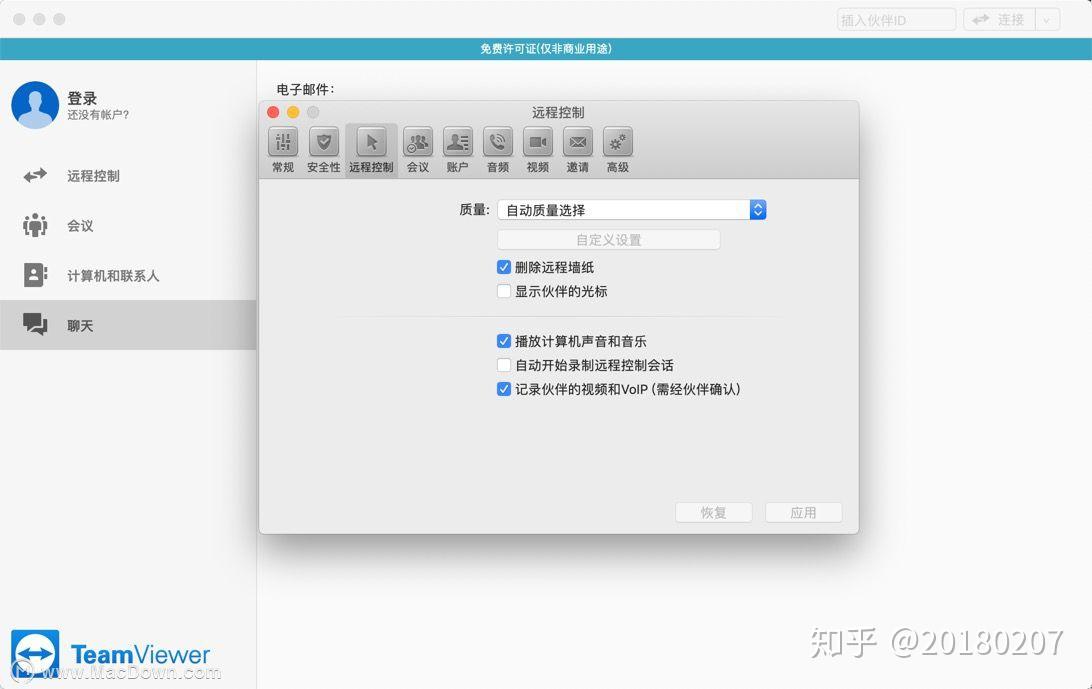
Task: Expand the 自动质量选择 combo box
Action: click(x=757, y=210)
